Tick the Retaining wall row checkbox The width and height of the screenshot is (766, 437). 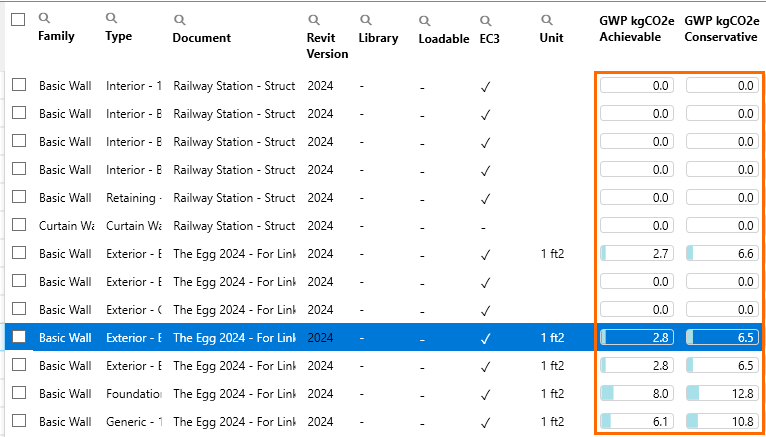(19, 198)
